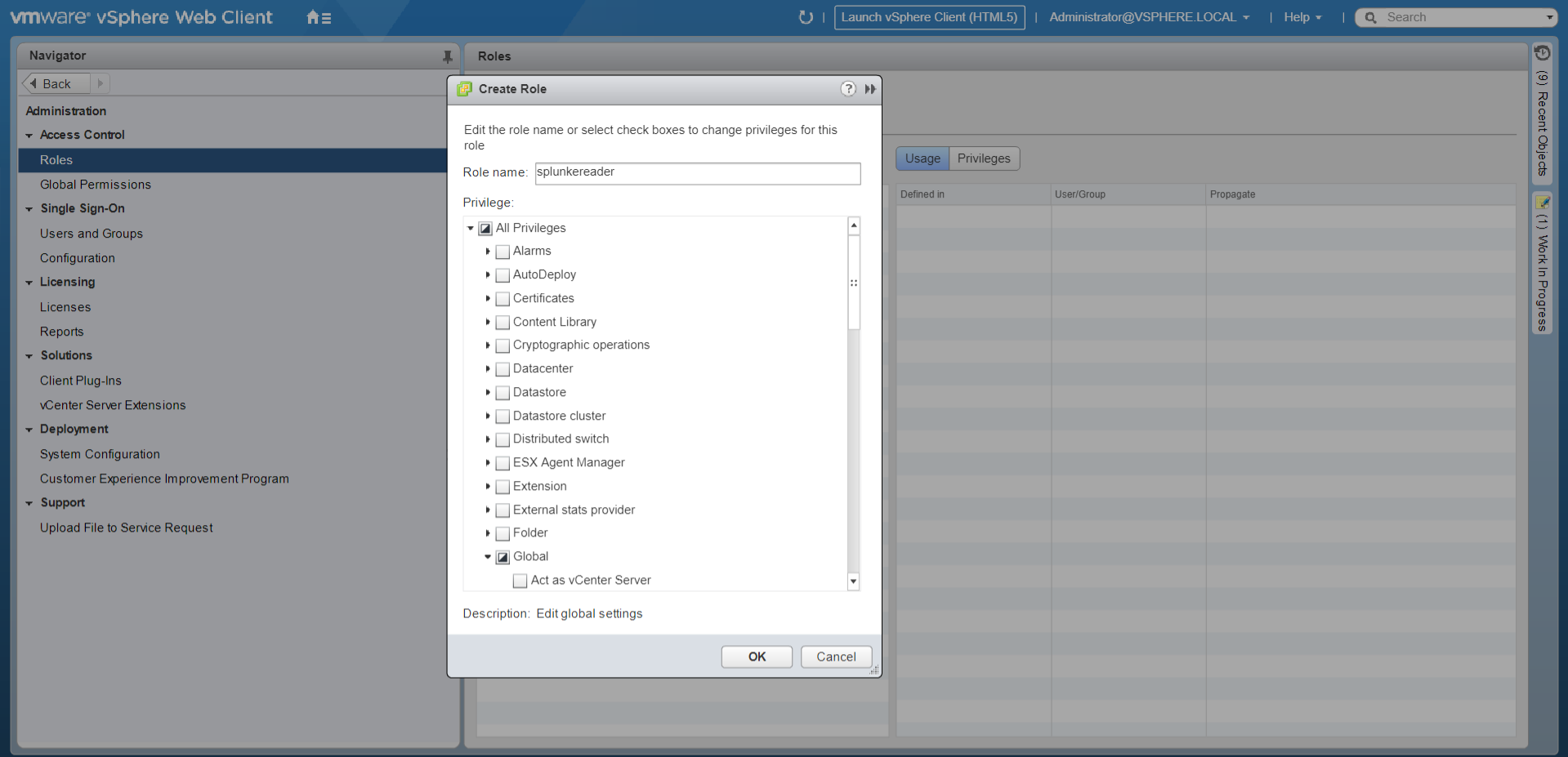This screenshot has width=1568, height=757.
Task: Sort by the Defined in column
Action: [x=973, y=194]
